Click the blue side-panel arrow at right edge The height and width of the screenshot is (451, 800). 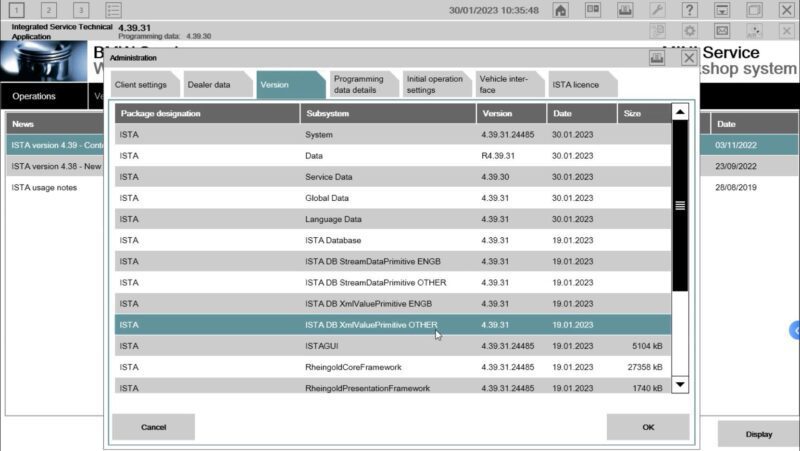pos(795,331)
